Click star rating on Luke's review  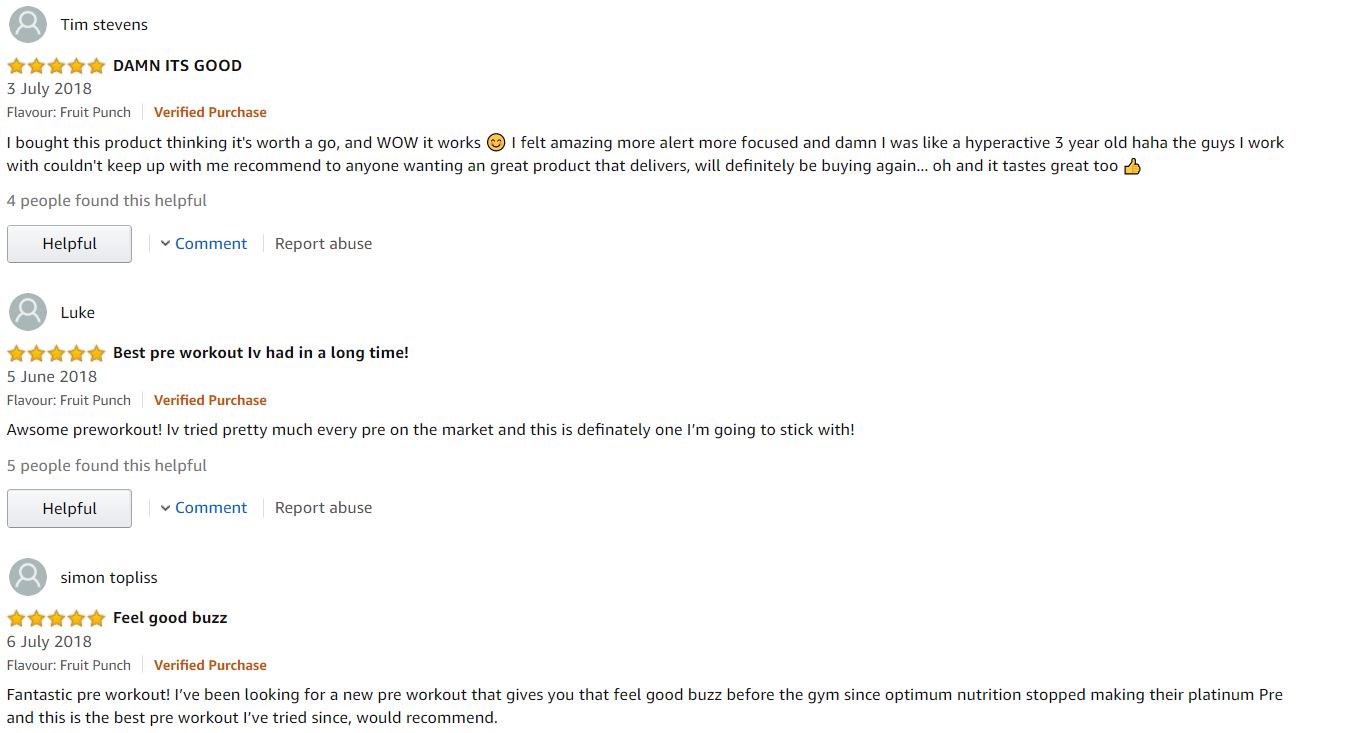(56, 353)
